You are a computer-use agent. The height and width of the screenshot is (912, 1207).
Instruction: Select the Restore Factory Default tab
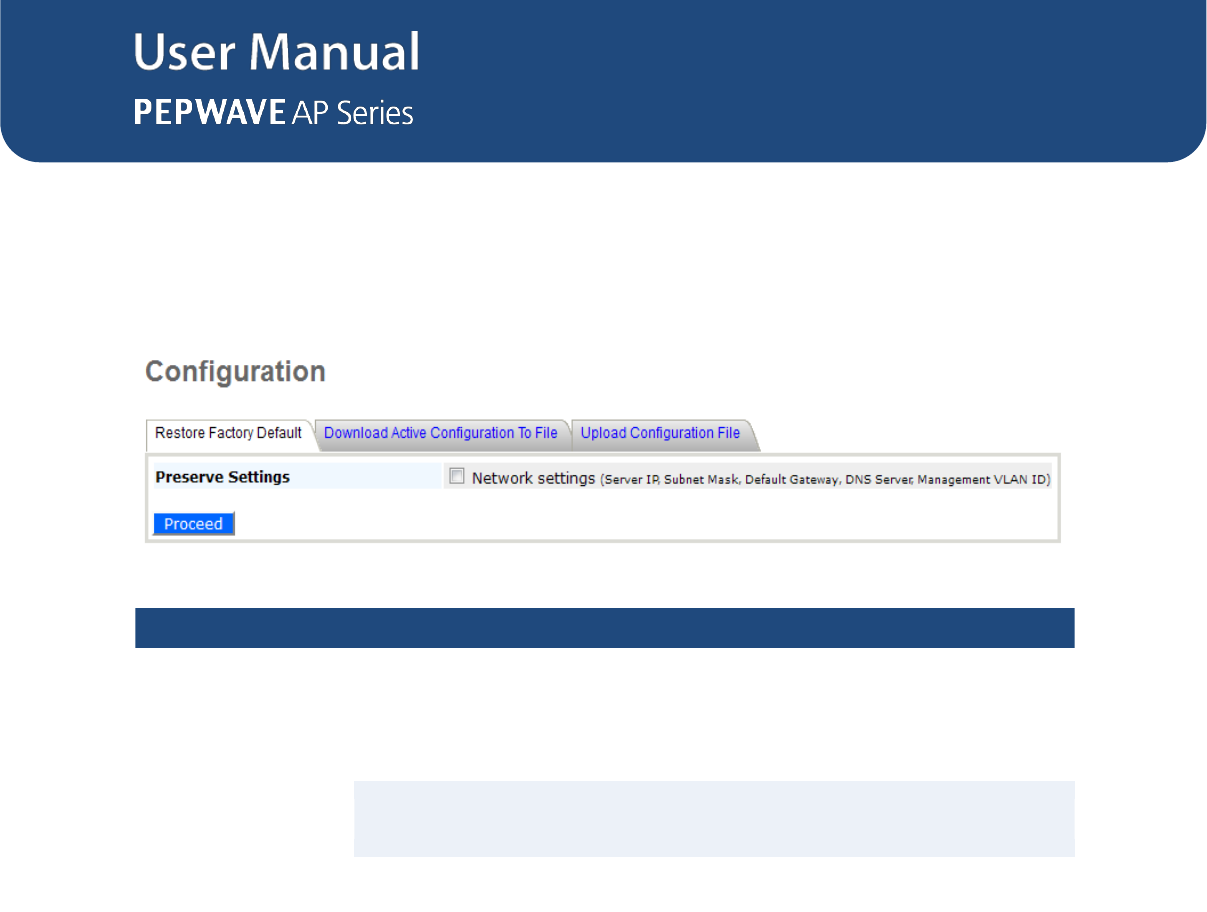(229, 434)
